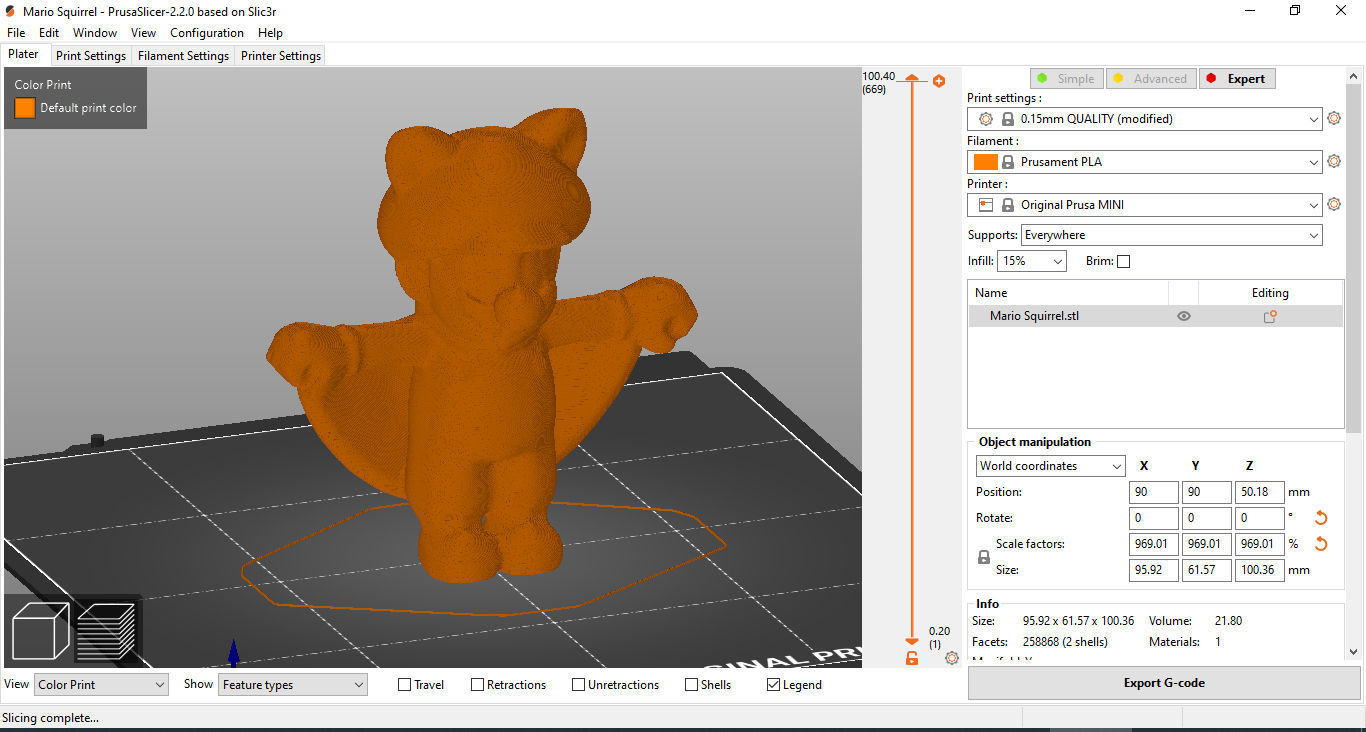Click the Size Z field showing 100.36
This screenshot has height=732, width=1366.
(1260, 570)
